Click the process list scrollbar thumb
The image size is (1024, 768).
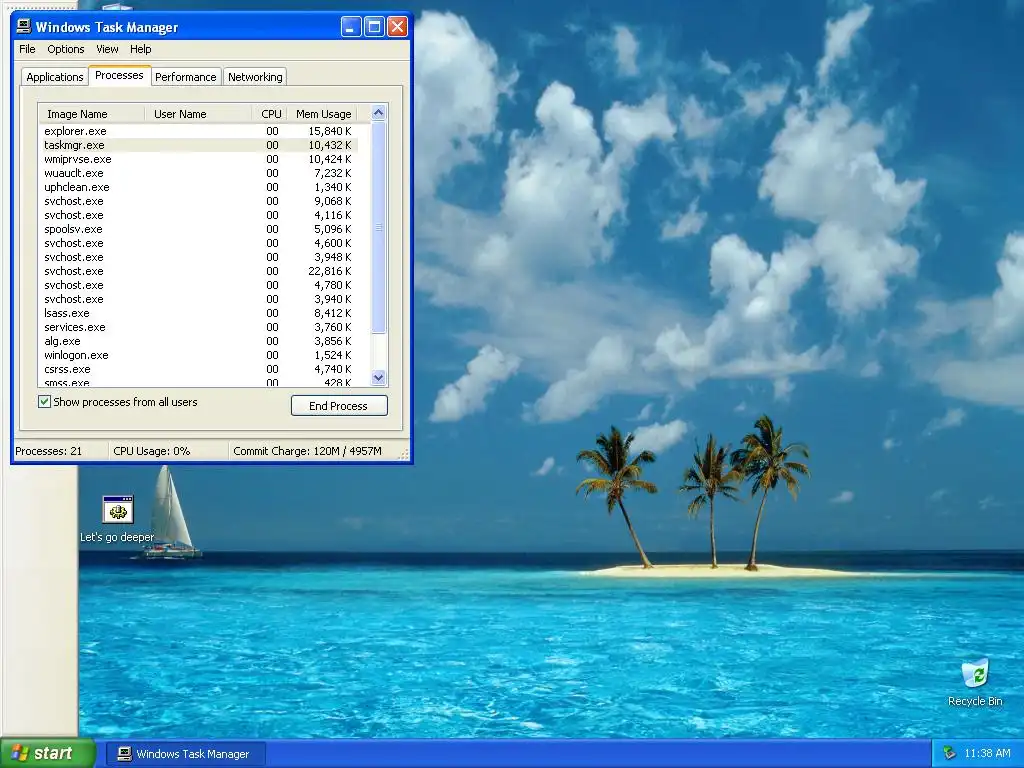click(378, 227)
